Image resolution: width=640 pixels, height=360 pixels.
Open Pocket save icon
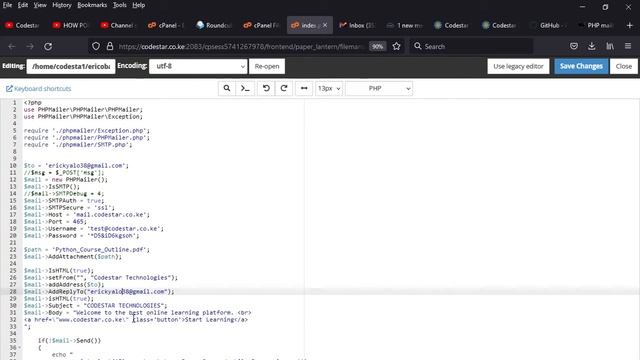pyautogui.click(x=574, y=47)
